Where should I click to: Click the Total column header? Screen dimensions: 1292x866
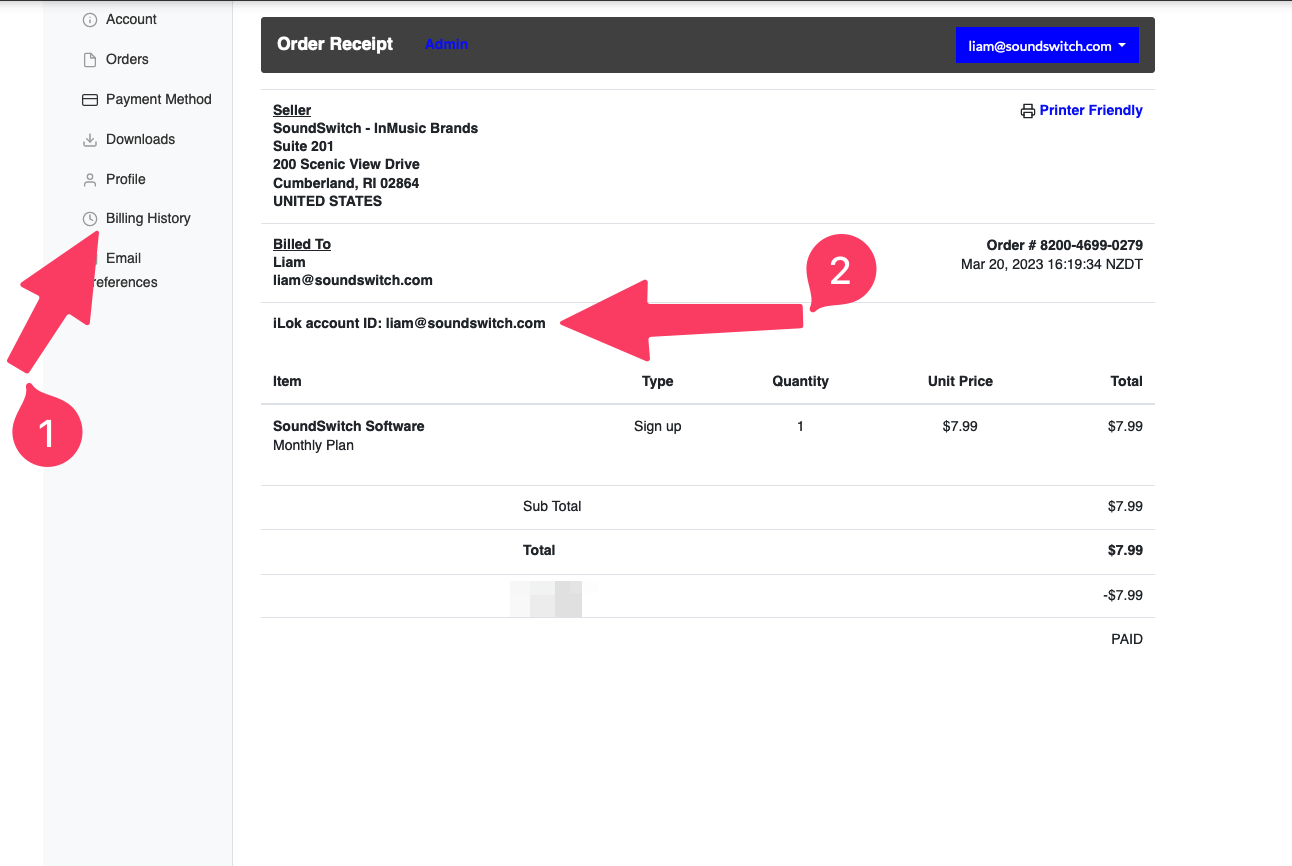click(1126, 381)
